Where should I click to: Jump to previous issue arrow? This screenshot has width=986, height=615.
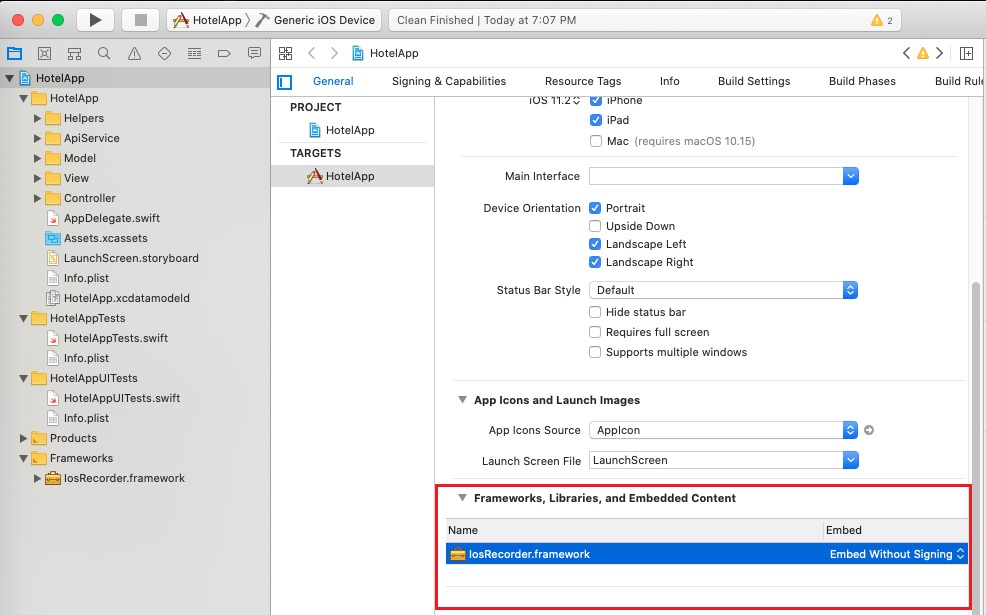click(906, 53)
